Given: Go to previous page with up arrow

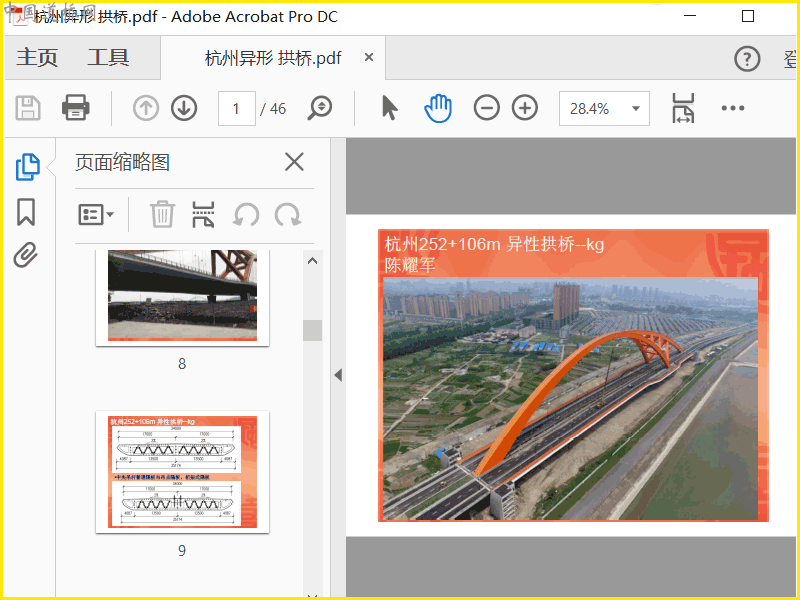Looking at the screenshot, I should tap(146, 108).
